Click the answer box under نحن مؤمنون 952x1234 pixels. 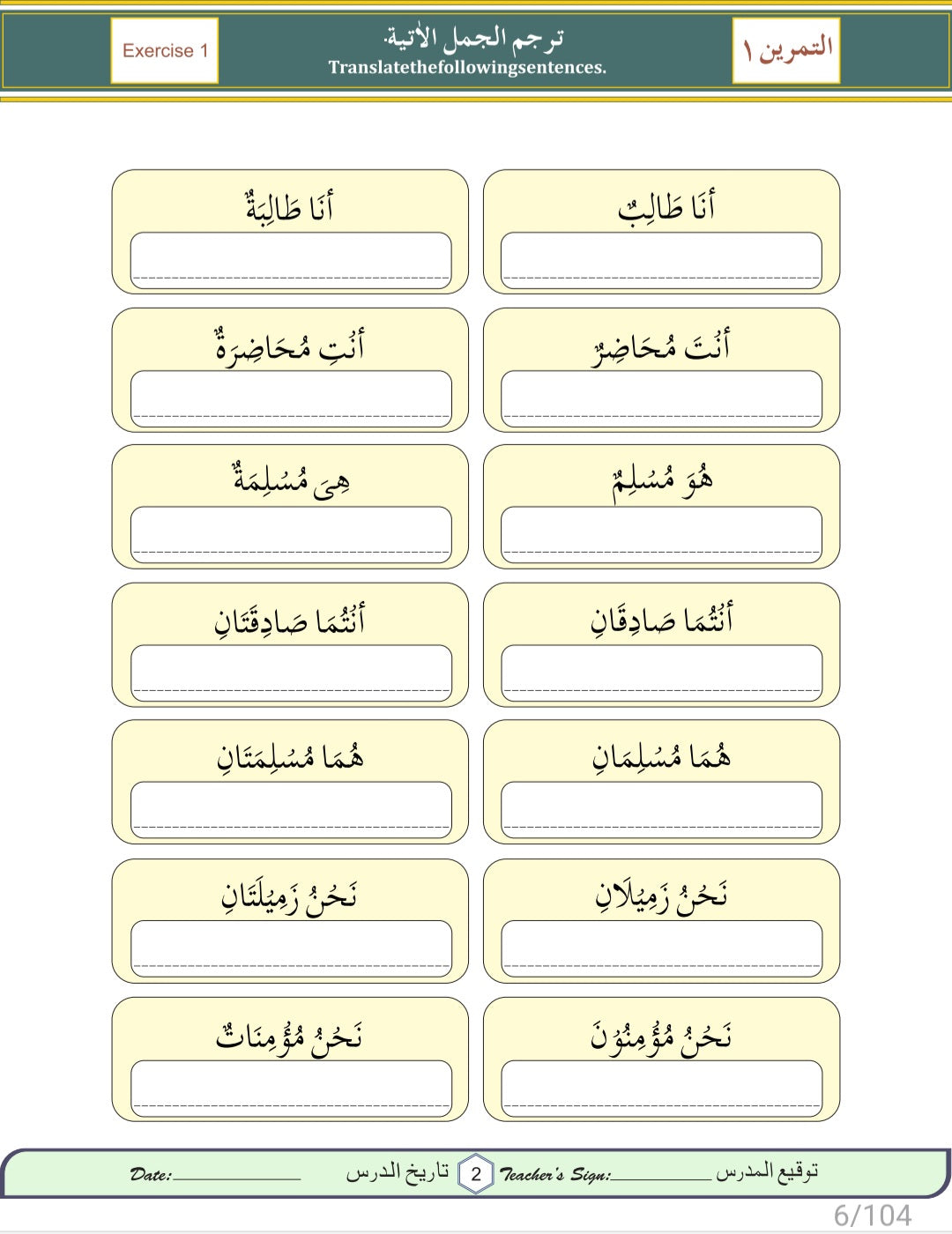tap(661, 1088)
